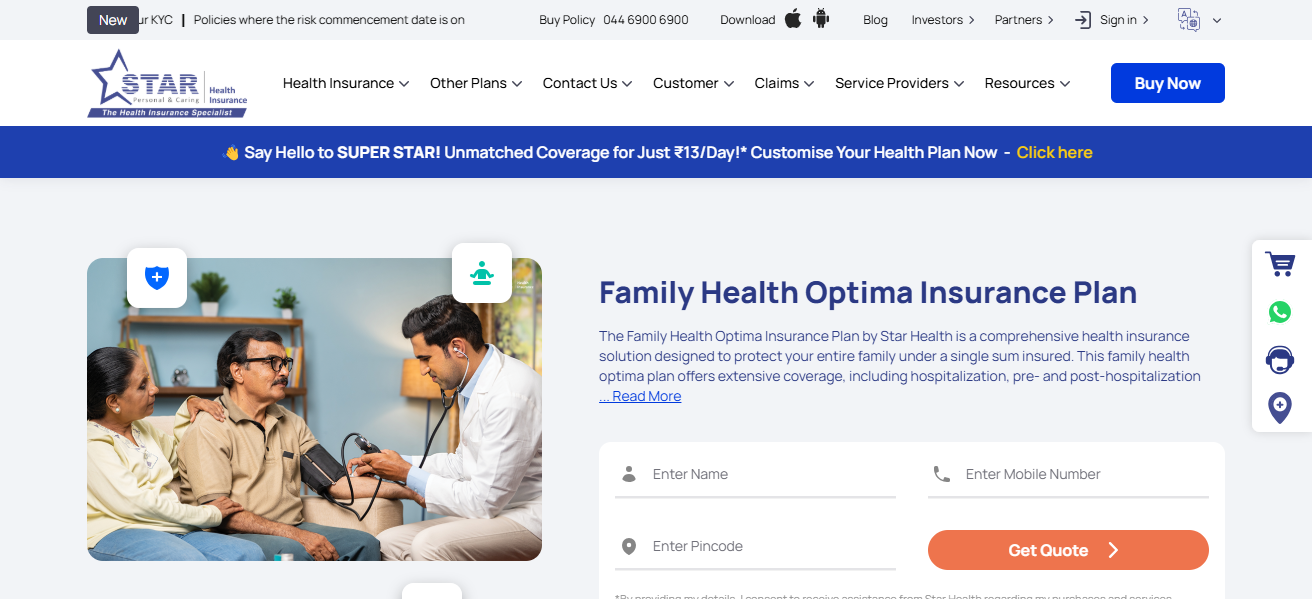
Task: Open the Contact Us dropdown
Action: tap(588, 83)
